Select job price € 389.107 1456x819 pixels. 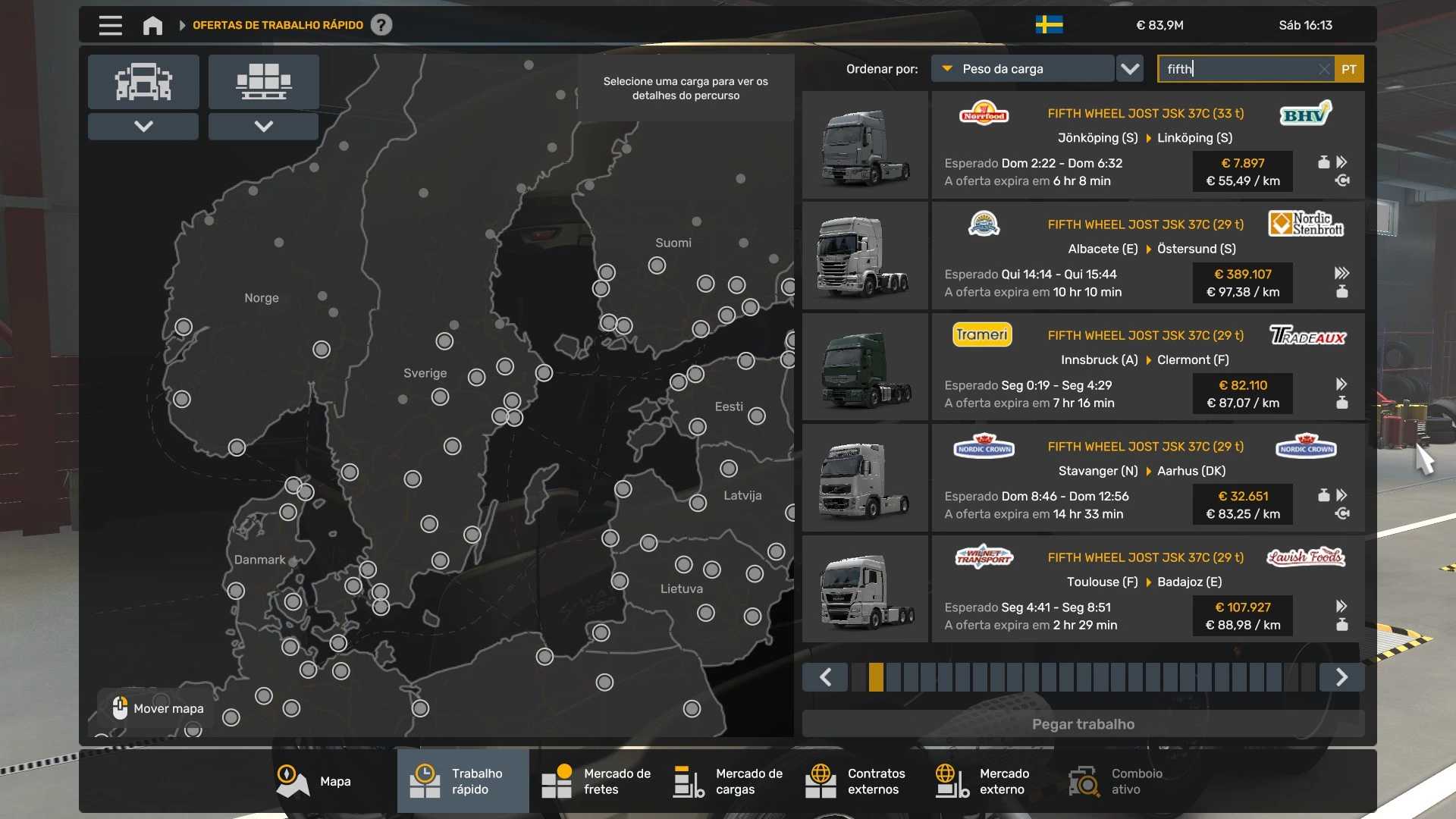[x=1242, y=274]
